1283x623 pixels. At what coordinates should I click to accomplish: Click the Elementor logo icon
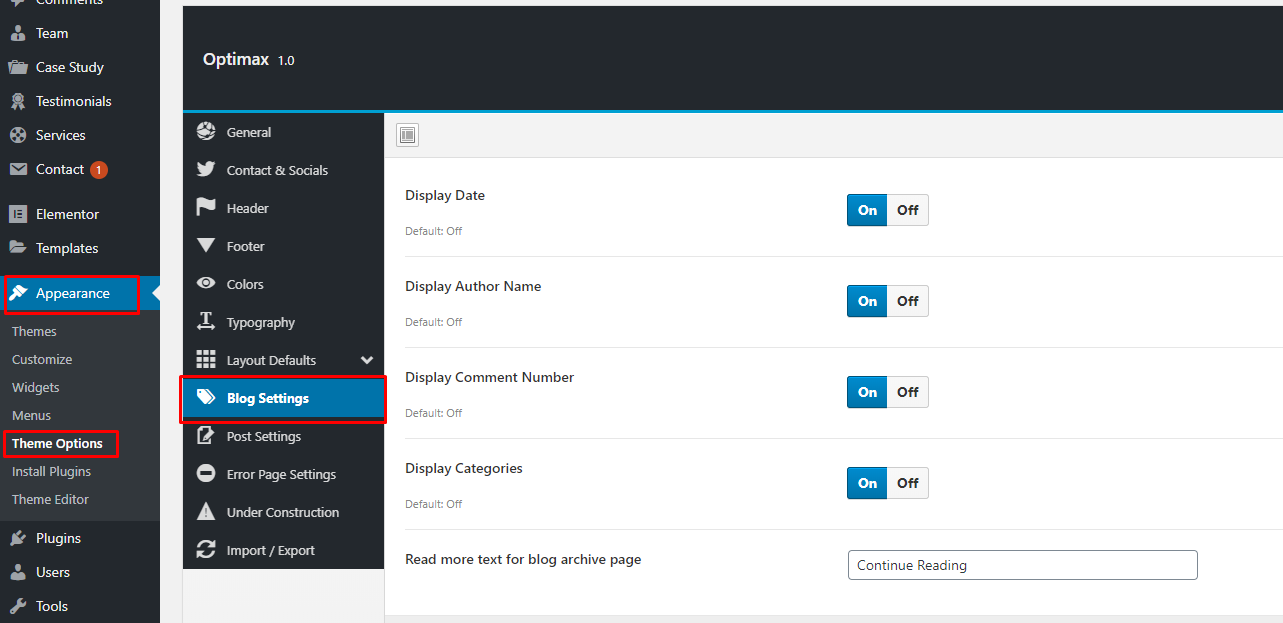tap(17, 214)
